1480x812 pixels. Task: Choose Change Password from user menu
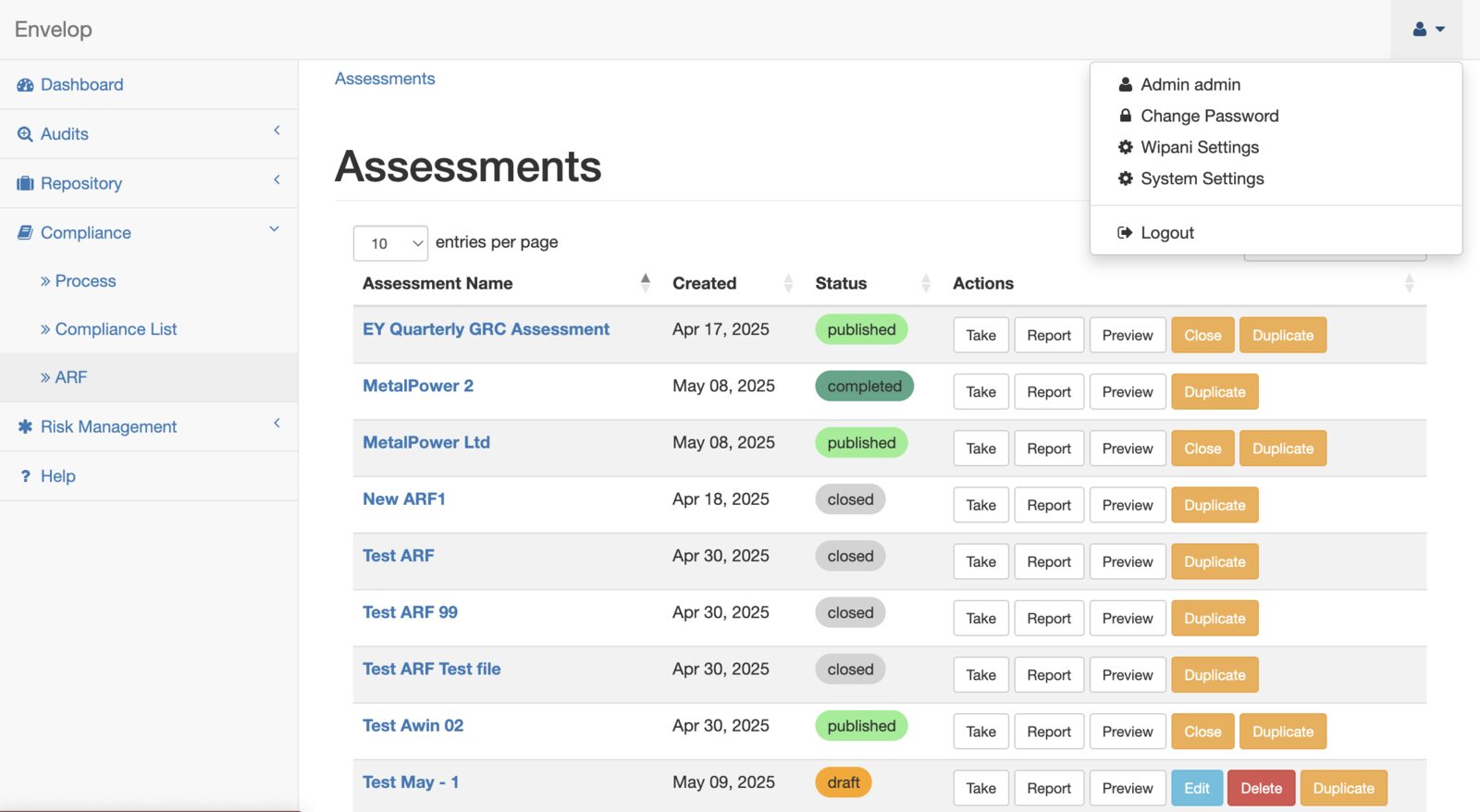[1210, 116]
